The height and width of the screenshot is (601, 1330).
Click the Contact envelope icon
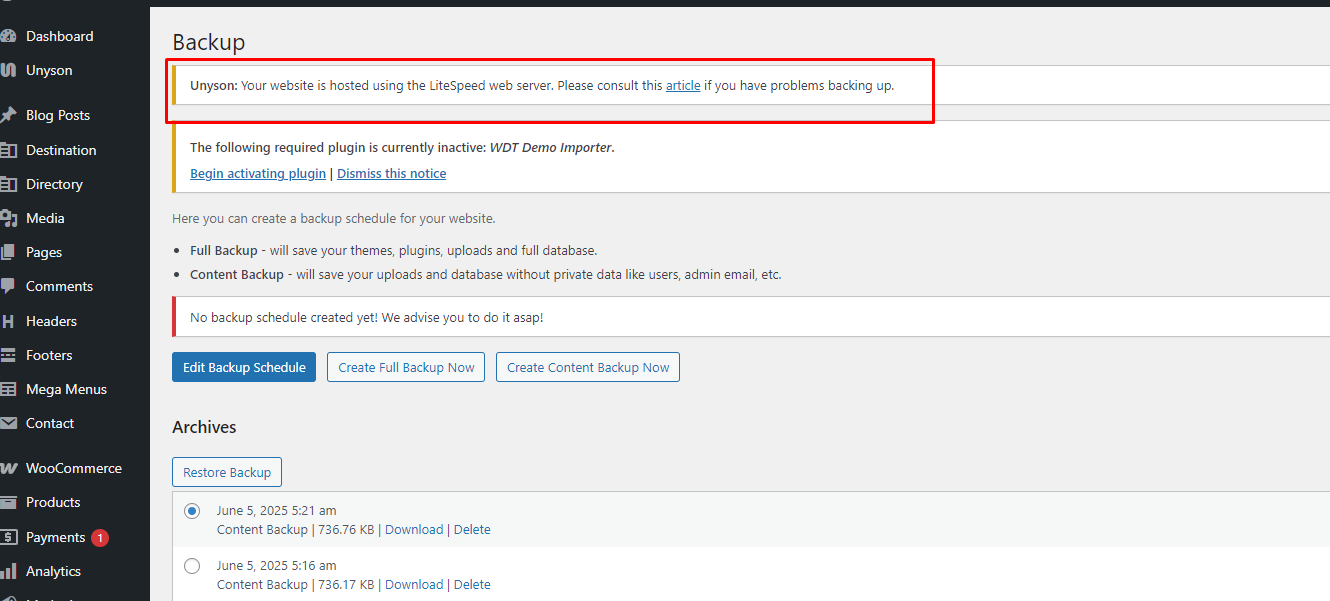tap(8, 423)
